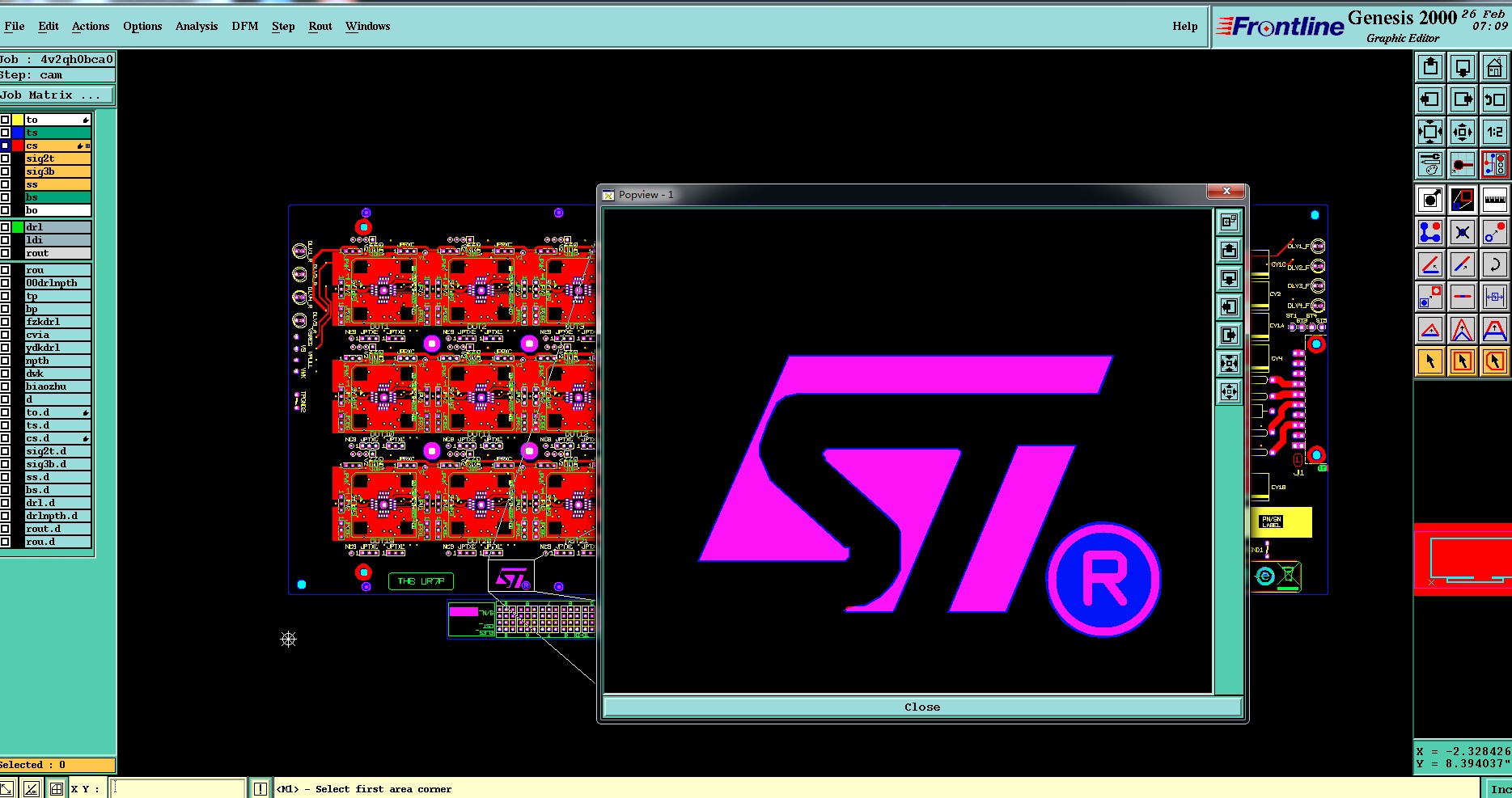Click the yellow color swatch of layer 'to'
The width and height of the screenshot is (1512, 798).
[x=18, y=120]
